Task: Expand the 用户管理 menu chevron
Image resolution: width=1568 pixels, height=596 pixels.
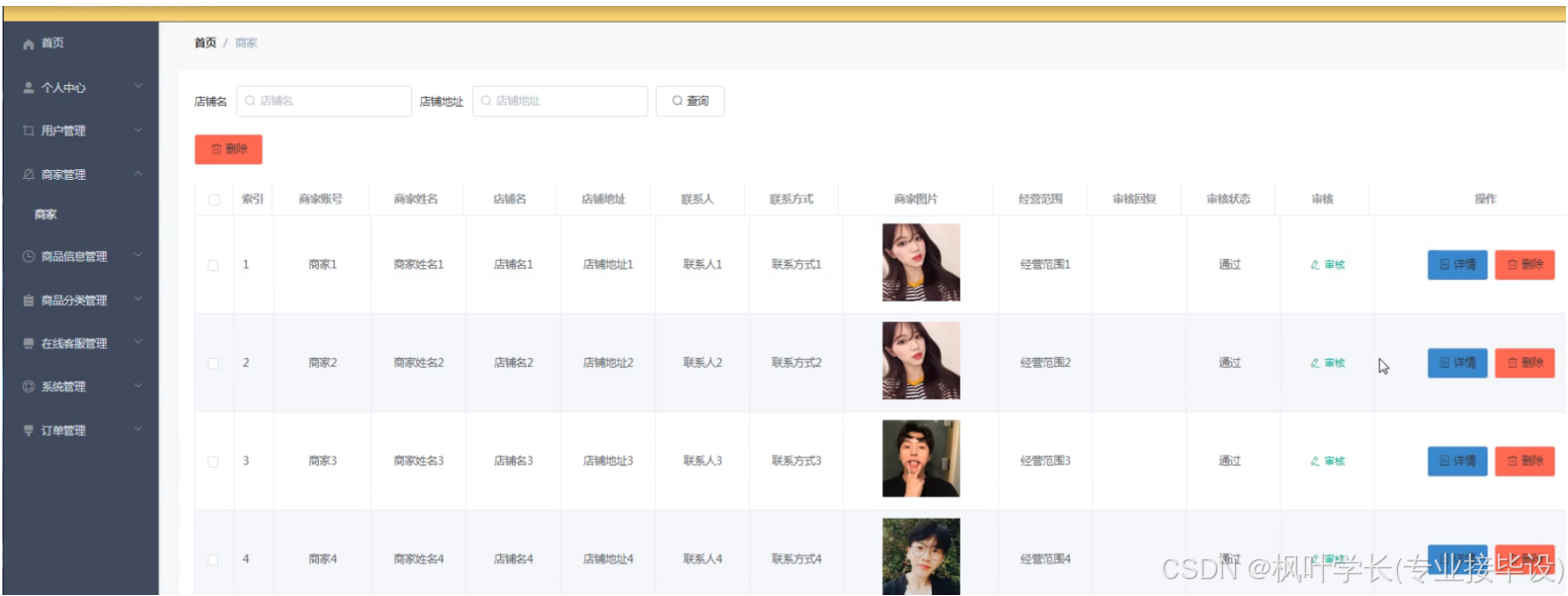Action: [x=138, y=129]
